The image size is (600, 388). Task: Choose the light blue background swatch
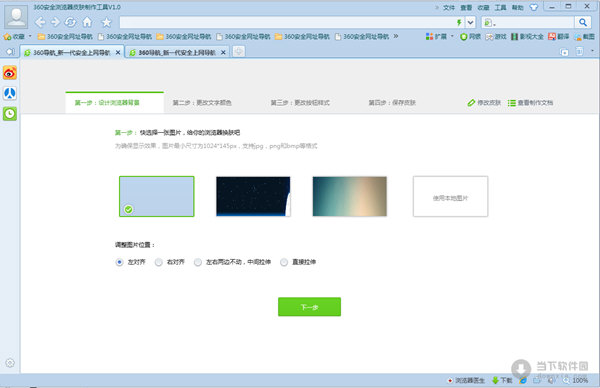(157, 196)
